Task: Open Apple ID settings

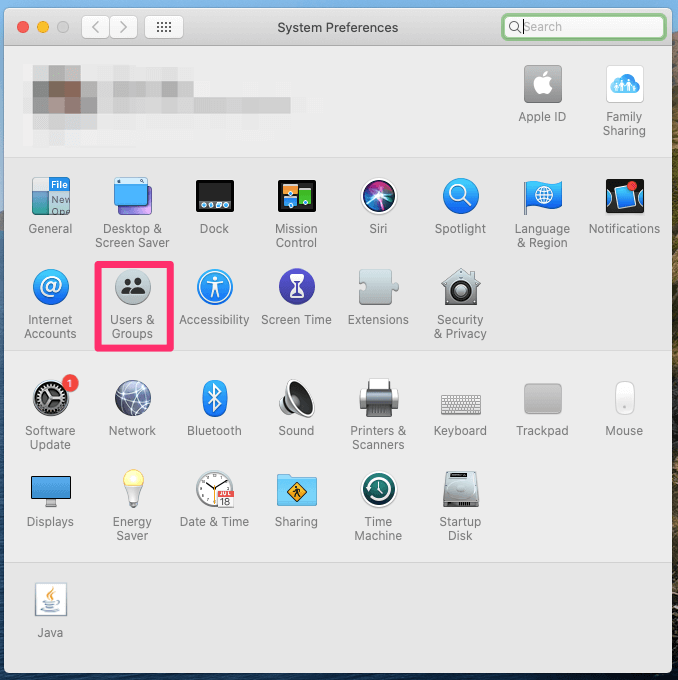Action: tap(543, 84)
